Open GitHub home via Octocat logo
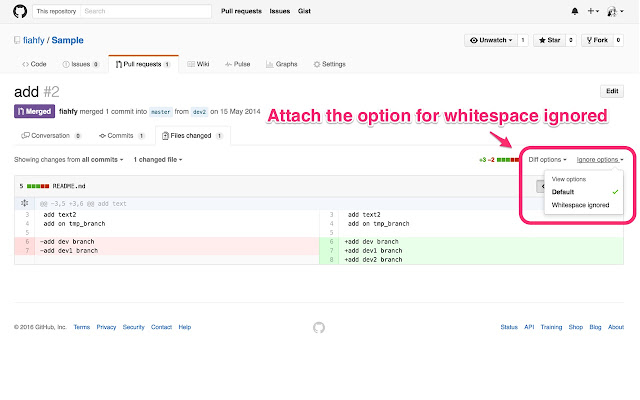The height and width of the screenshot is (400, 640). pyautogui.click(x=20, y=11)
